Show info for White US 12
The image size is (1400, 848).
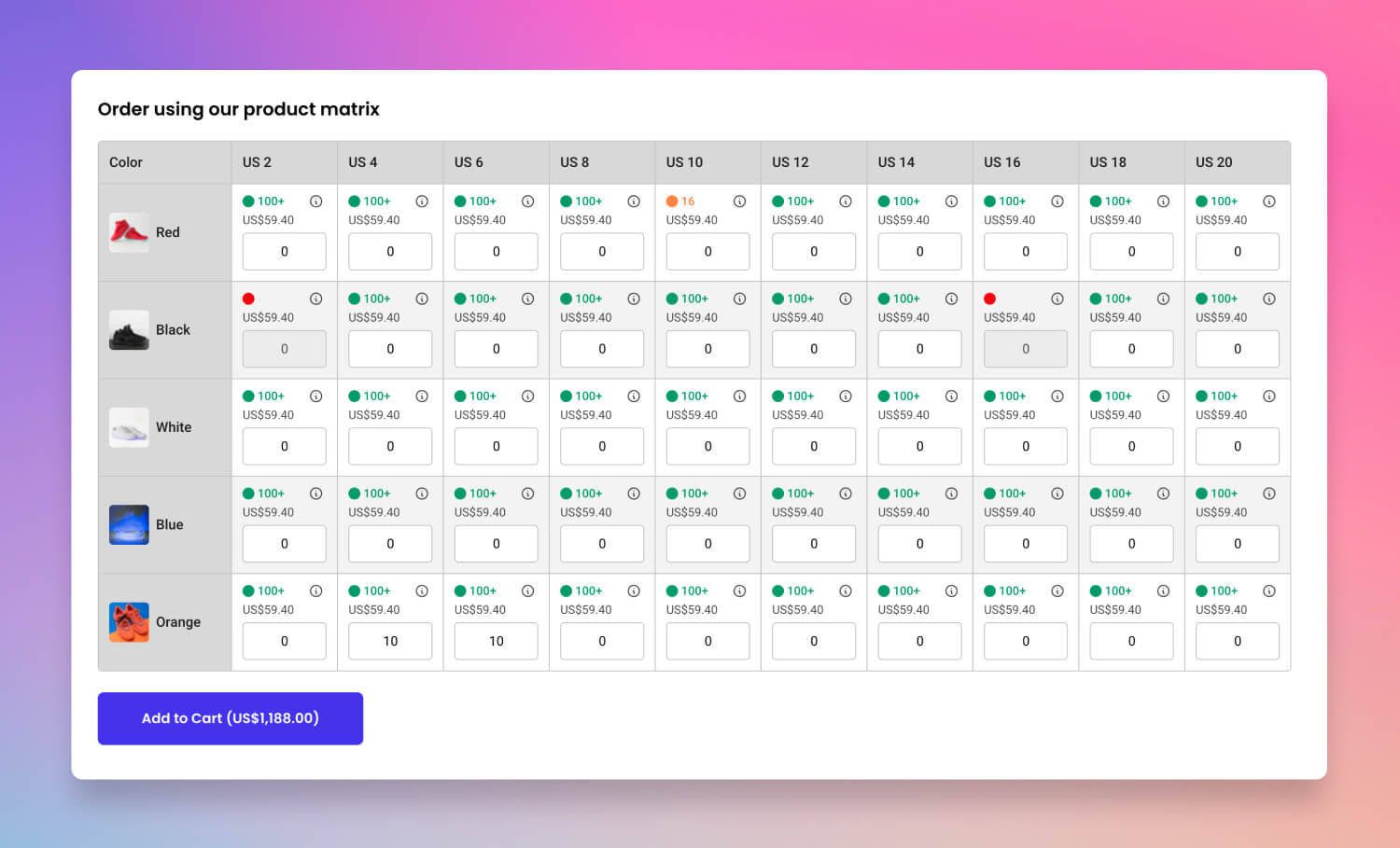click(x=846, y=396)
